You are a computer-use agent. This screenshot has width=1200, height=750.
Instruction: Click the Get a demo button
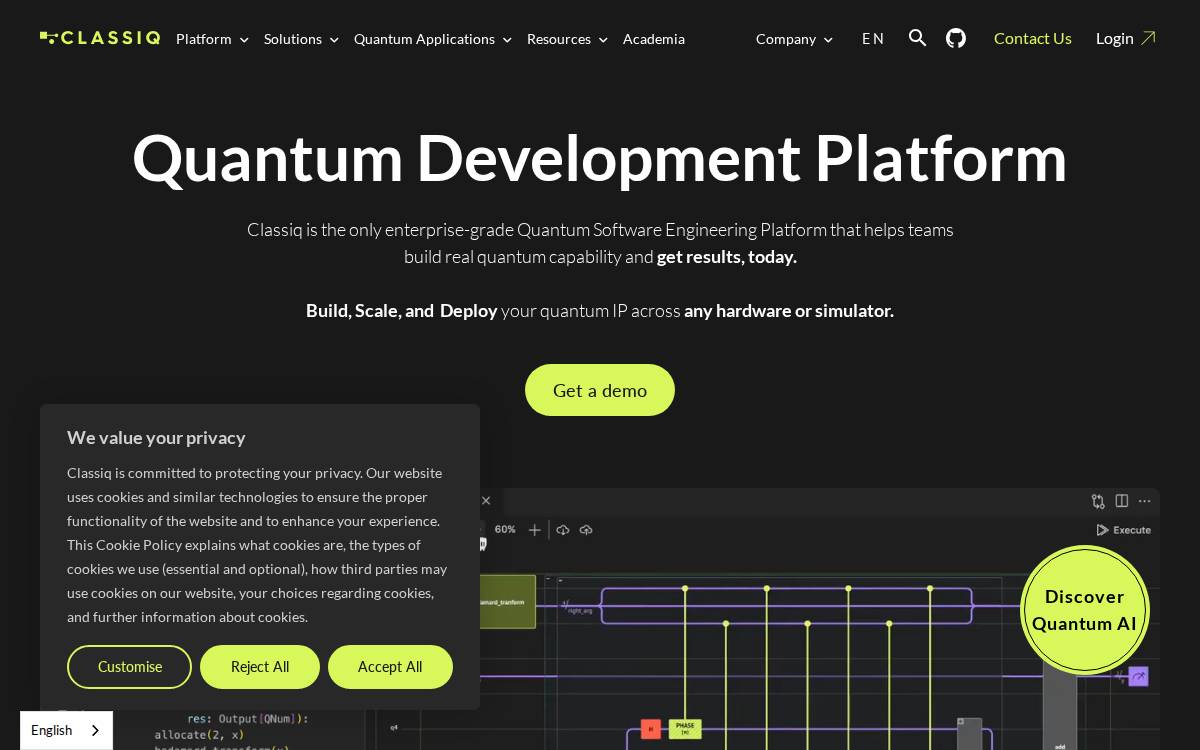600,390
